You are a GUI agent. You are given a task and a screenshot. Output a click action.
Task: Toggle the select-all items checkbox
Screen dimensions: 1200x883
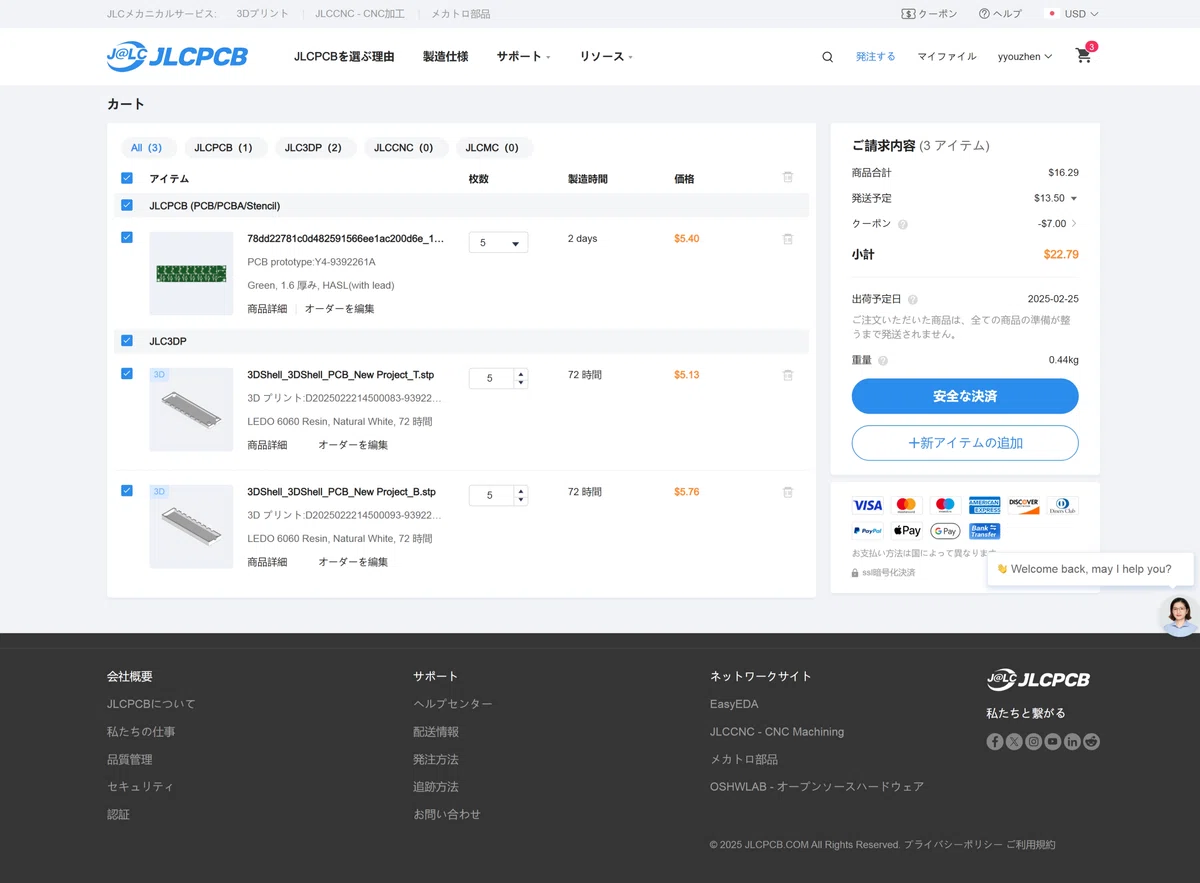[x=127, y=178]
